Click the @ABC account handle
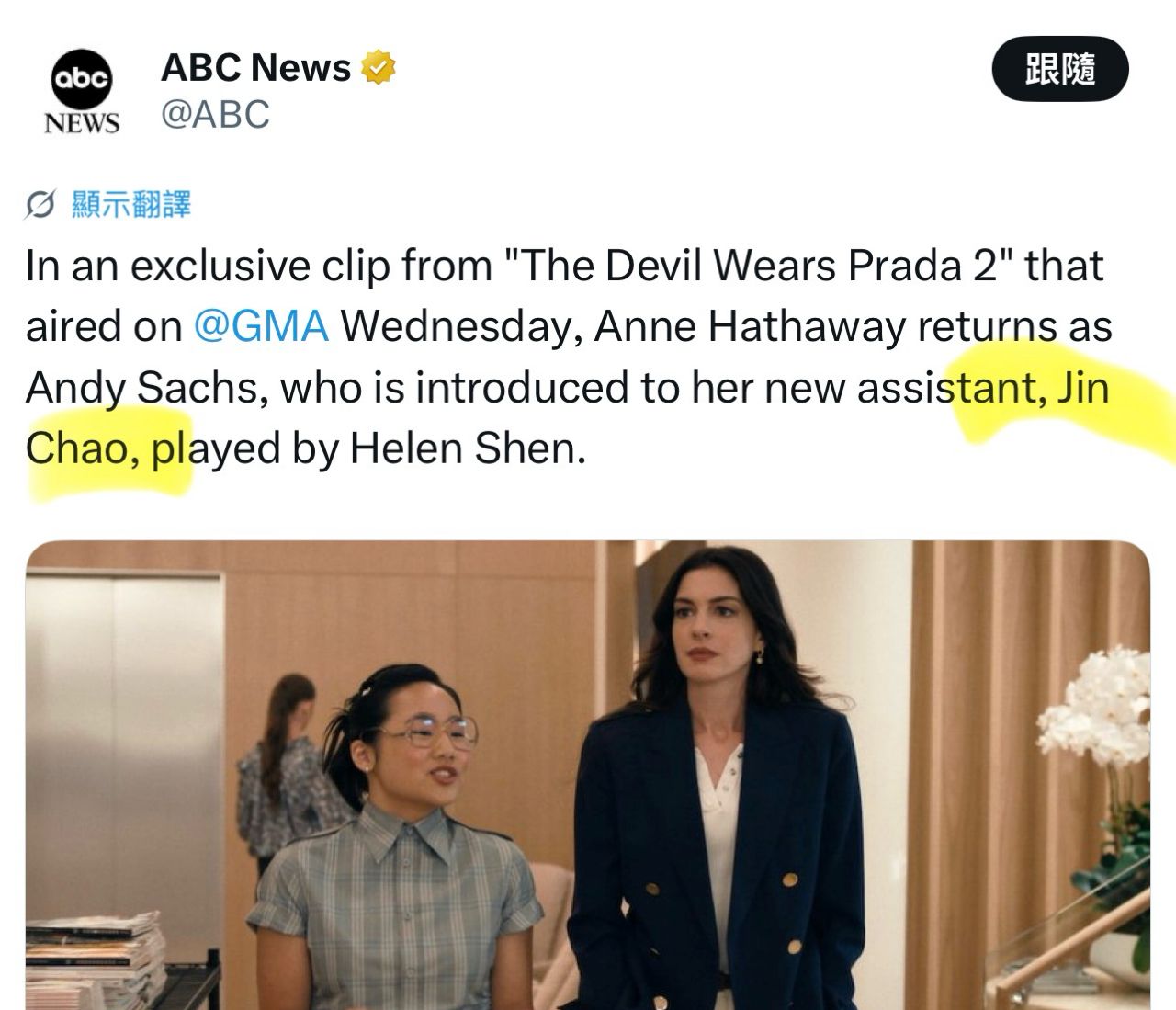The image size is (1176, 1010). (x=215, y=115)
